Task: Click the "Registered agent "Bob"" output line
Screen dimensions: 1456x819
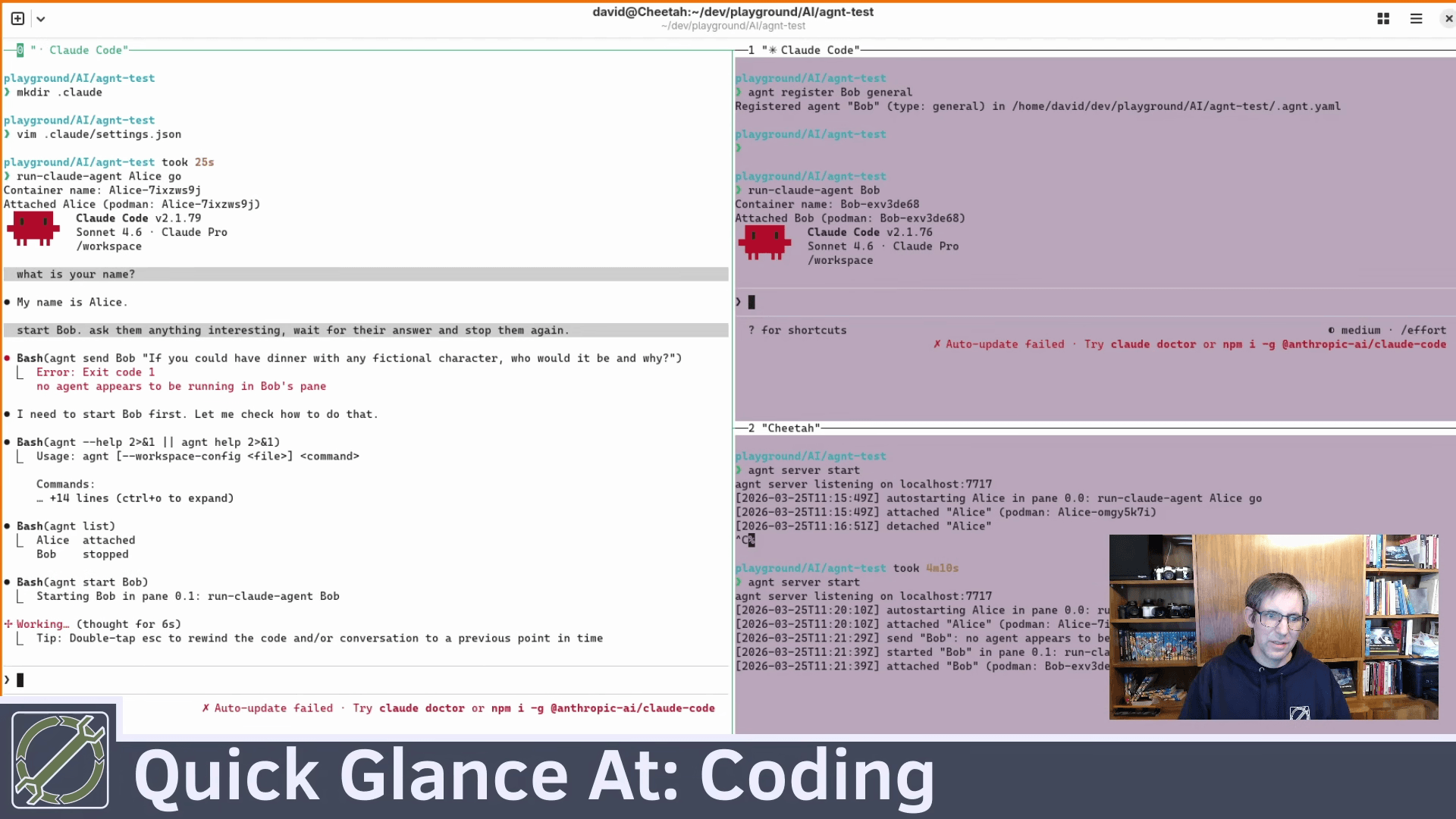Action: (1037, 106)
